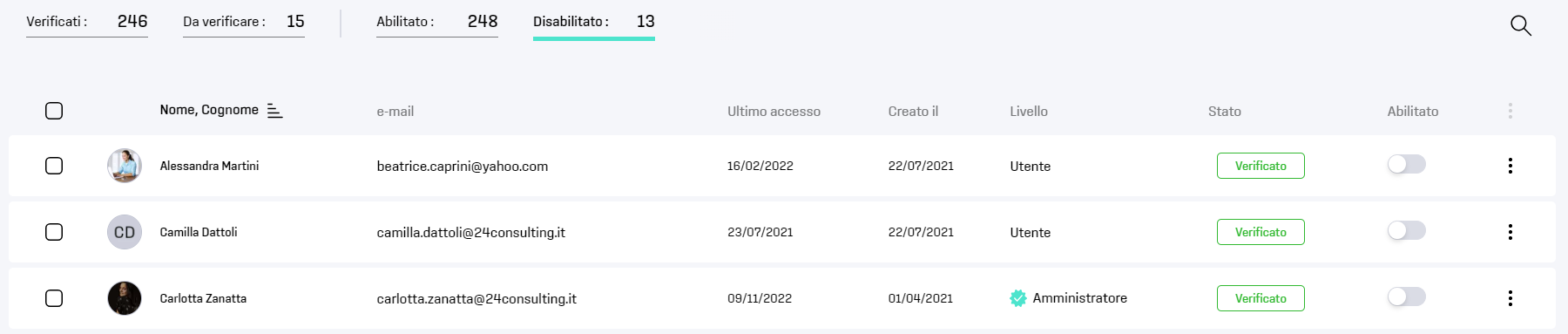
Task: Open actions menu for Carlotta Zanatta
Action: [x=1510, y=298]
